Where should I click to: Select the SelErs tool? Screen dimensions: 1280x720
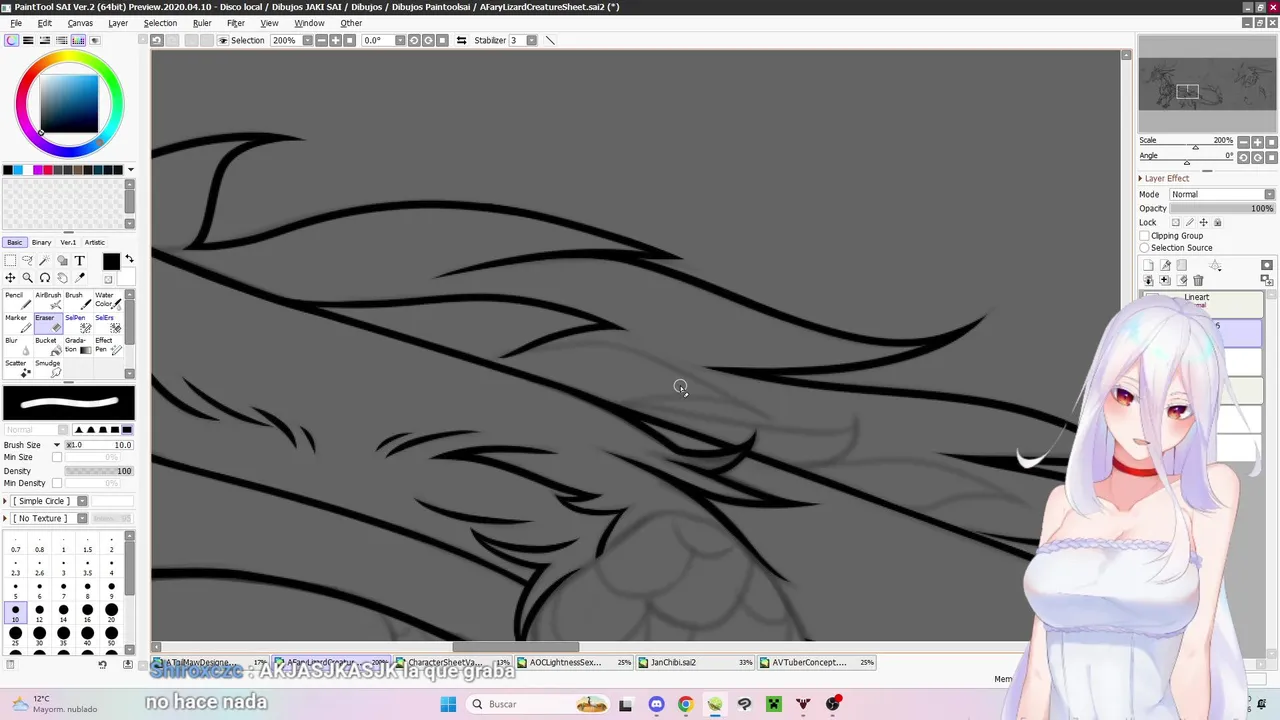107,323
